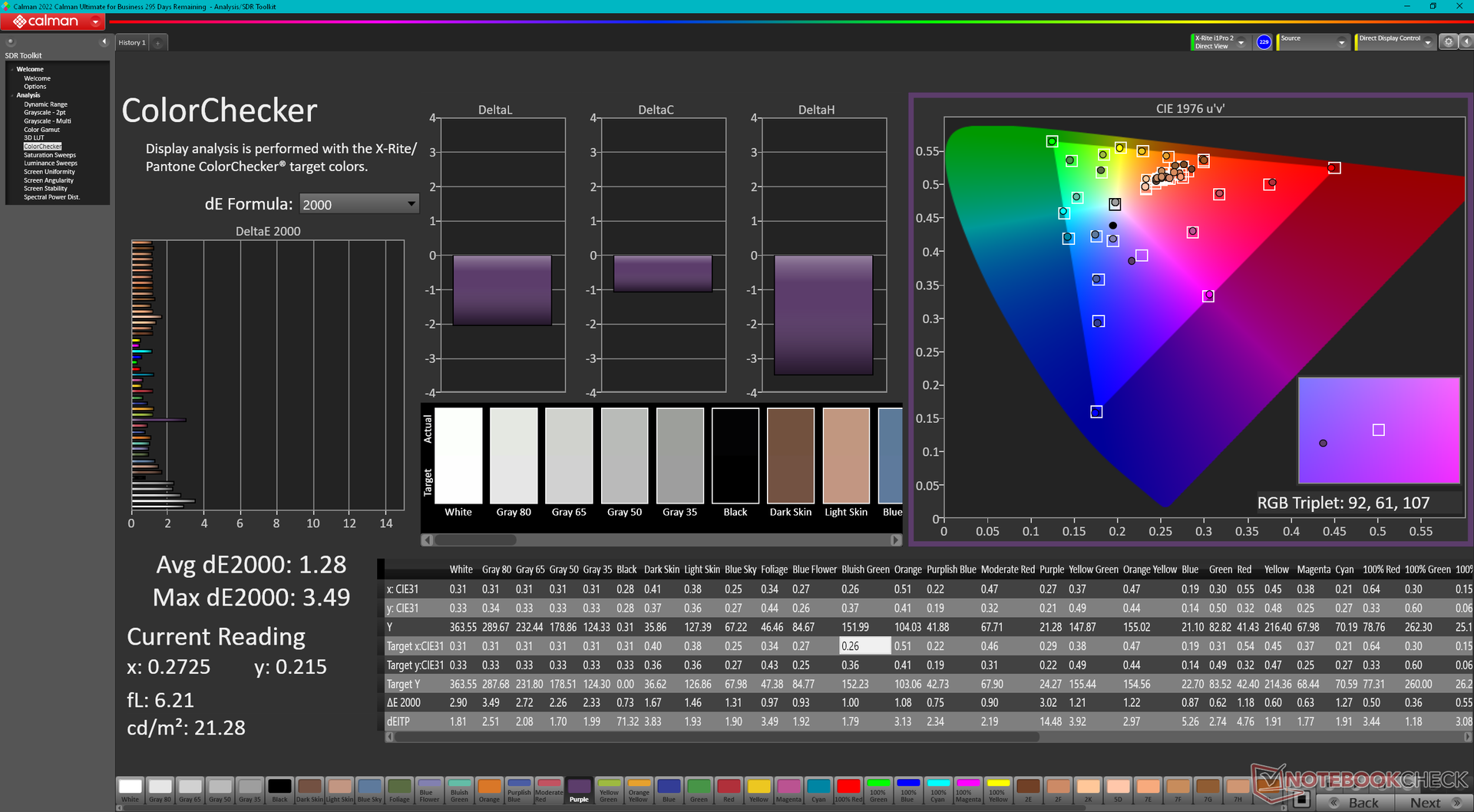Collapse the SDR Toolkit sidebar arrow
The image size is (1474, 812).
point(104,41)
